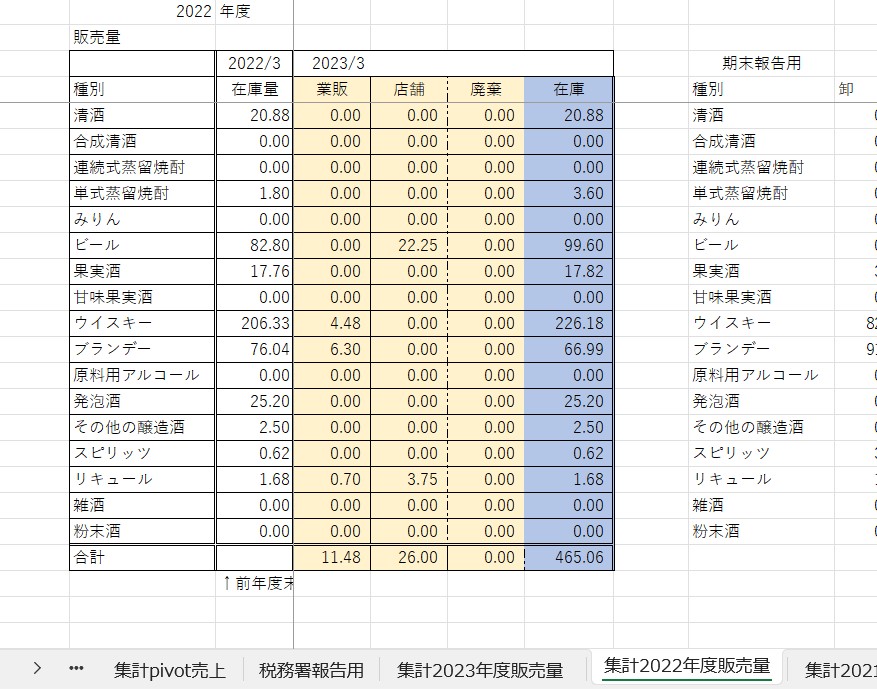Select the total 在庫 cell showing 465.06
Viewport: 877px width, 690px height.
pyautogui.click(x=568, y=557)
